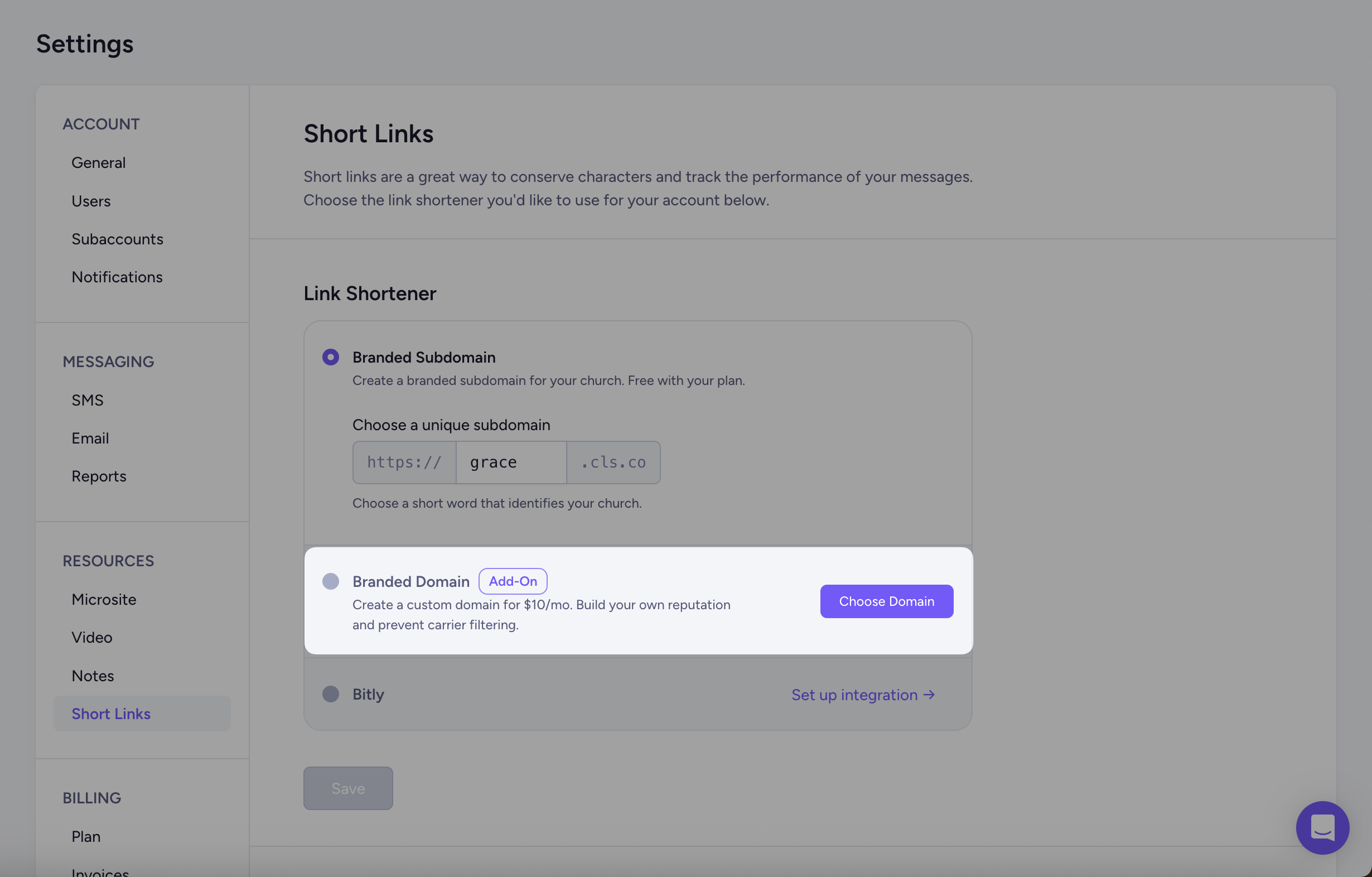Open SMS messaging settings
Screen dimensions: 1372x877
tap(88, 400)
